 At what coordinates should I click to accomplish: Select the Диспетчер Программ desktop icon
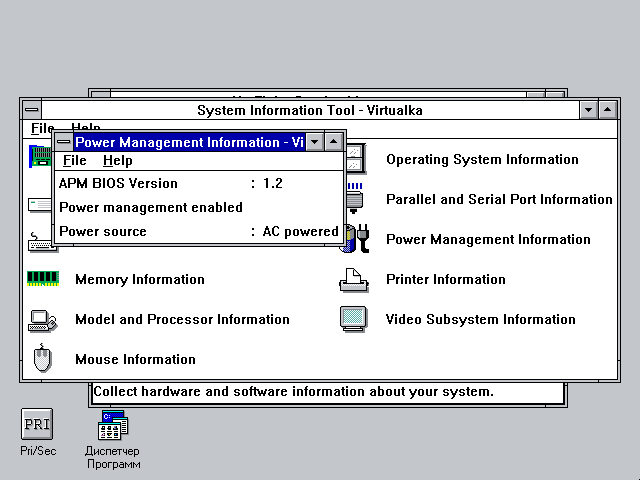112,427
